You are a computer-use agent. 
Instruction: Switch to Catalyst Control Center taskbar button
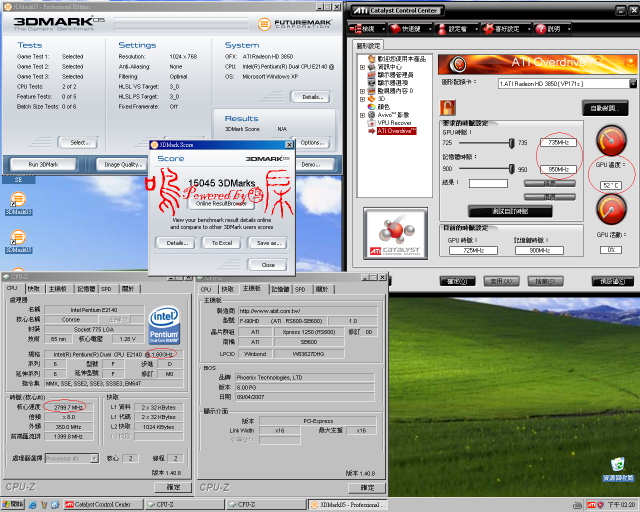pyautogui.click(x=104, y=505)
